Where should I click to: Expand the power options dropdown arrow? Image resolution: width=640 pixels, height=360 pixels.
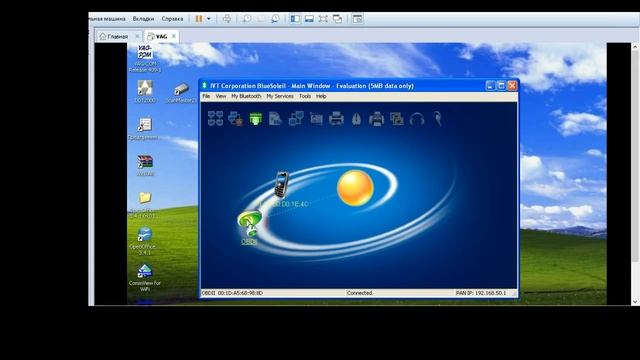(209, 19)
